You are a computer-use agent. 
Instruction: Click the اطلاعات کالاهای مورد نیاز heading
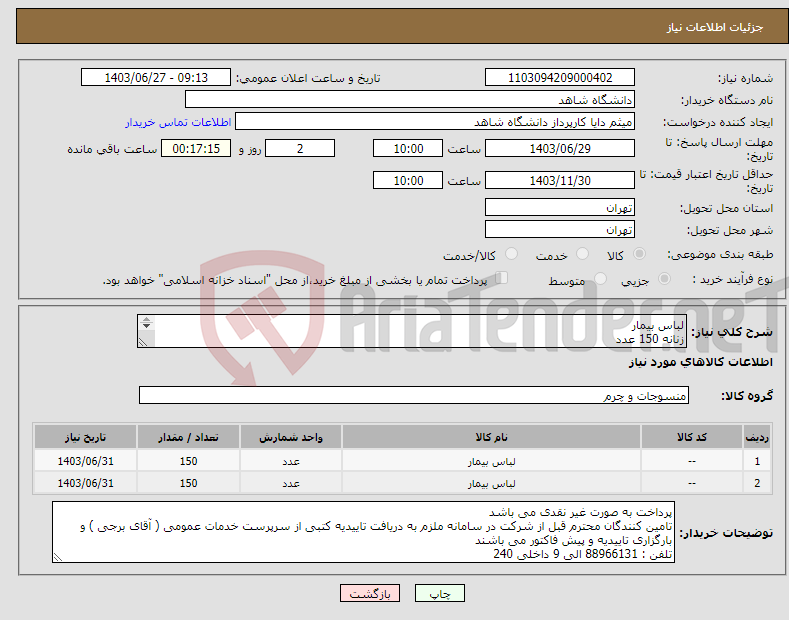coord(700,362)
